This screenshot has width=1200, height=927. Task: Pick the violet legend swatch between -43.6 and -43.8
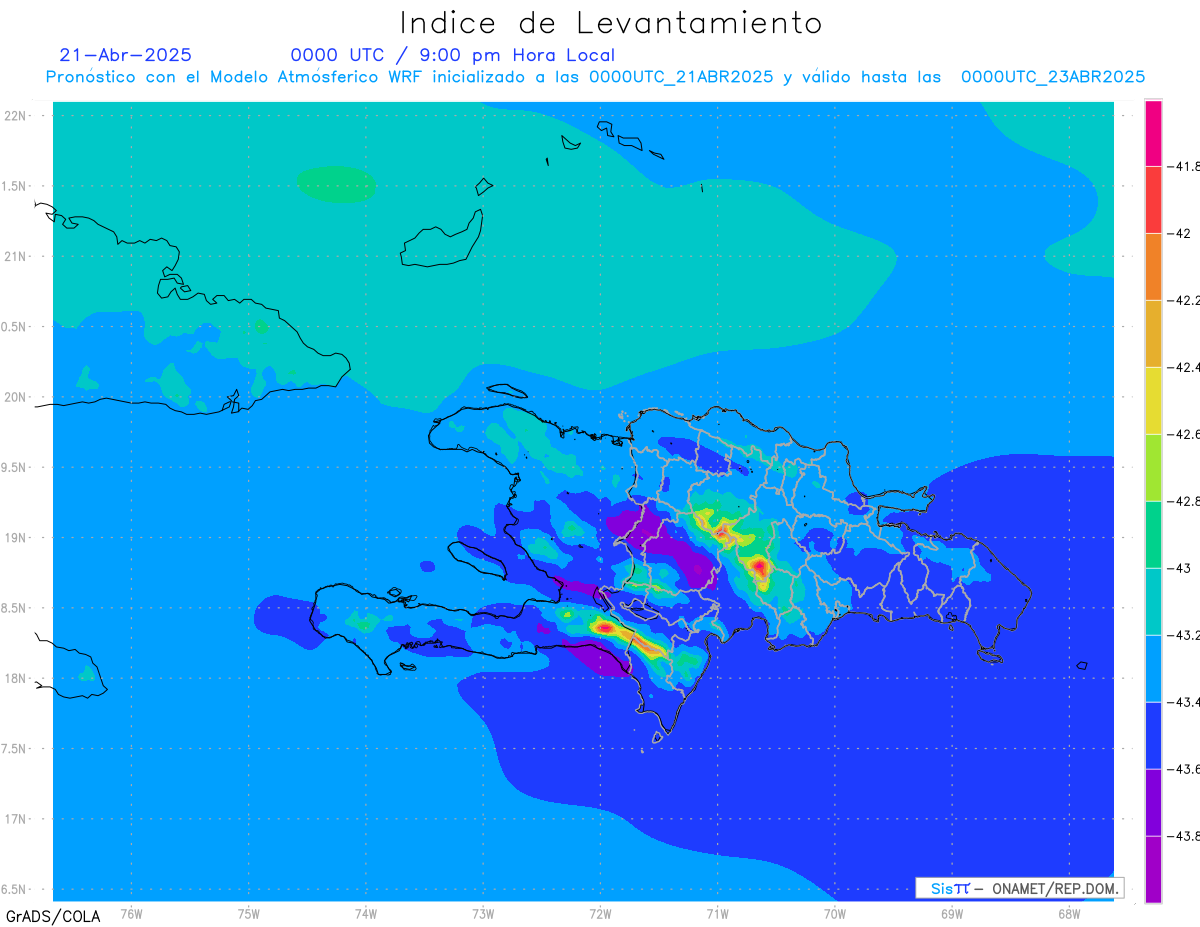click(x=1153, y=803)
